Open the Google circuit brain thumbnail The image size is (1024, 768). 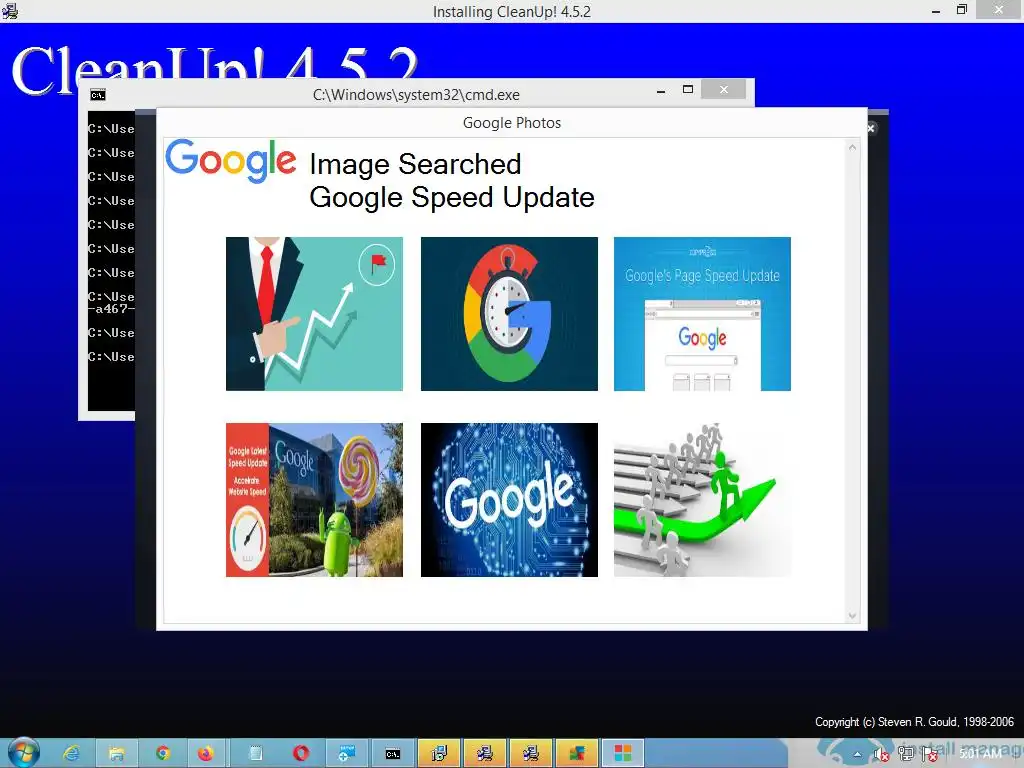tap(509, 500)
